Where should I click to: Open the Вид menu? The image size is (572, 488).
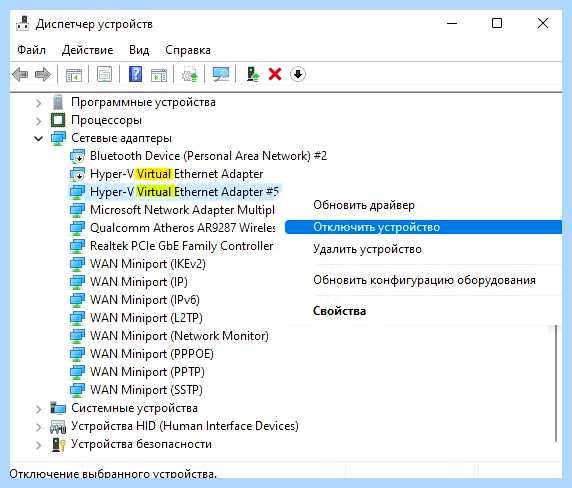click(139, 50)
